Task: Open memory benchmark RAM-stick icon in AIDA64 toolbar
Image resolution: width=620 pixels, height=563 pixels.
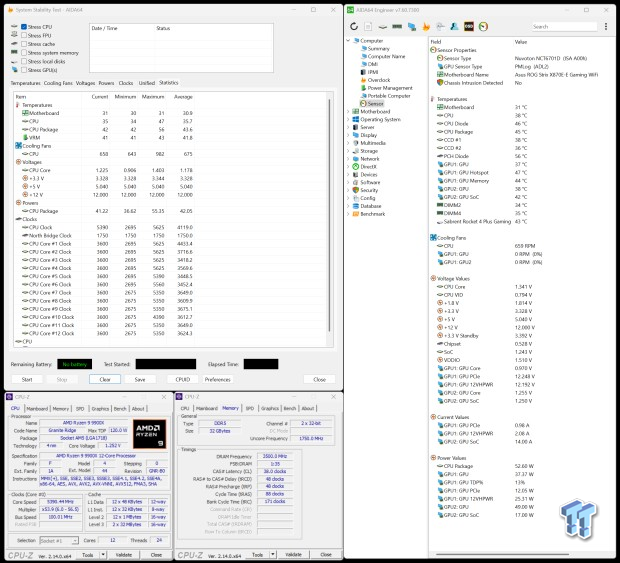Action: (x=397, y=26)
